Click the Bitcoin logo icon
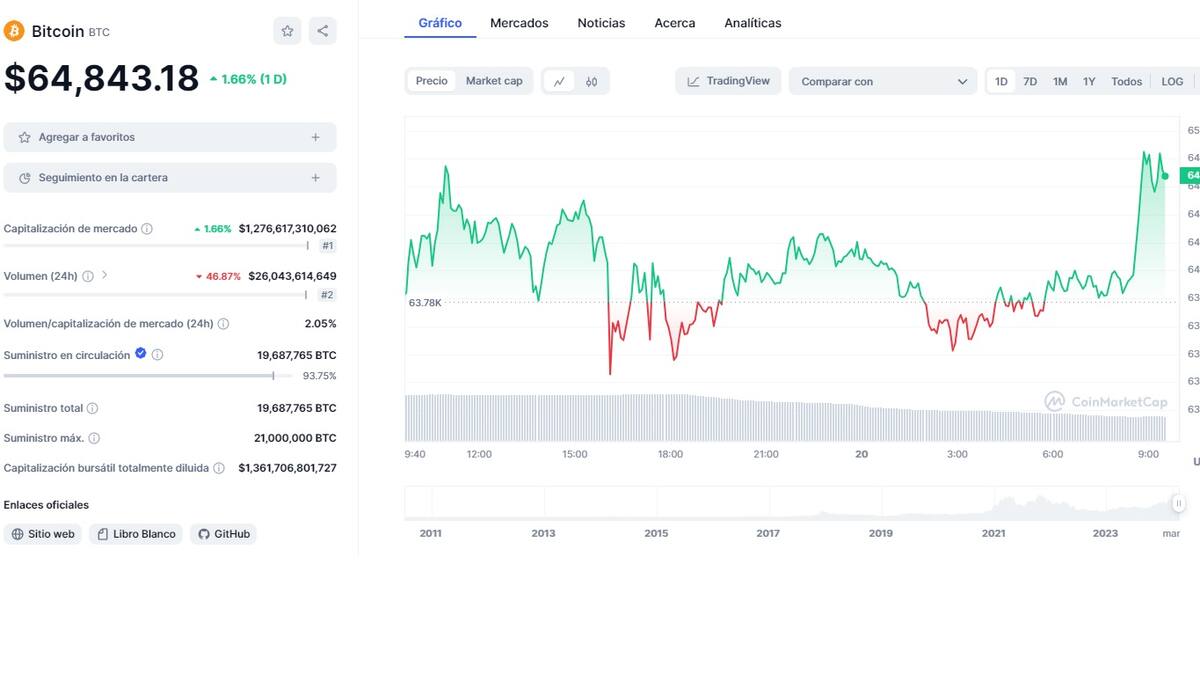This screenshot has height=689, width=1200. click(x=13, y=31)
